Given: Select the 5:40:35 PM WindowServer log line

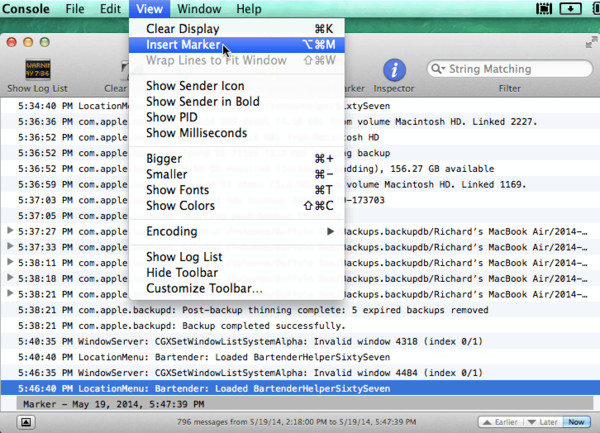Looking at the screenshot, I should (x=300, y=341).
